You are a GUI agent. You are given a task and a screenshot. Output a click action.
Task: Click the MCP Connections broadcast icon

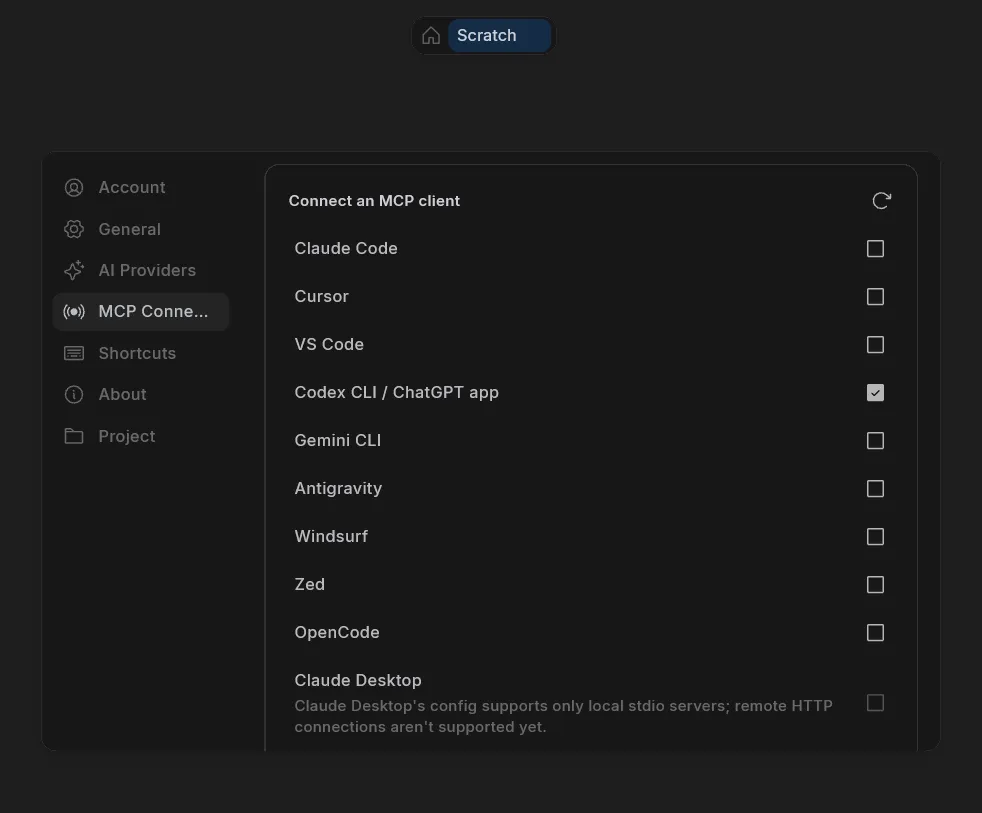pyautogui.click(x=74, y=312)
